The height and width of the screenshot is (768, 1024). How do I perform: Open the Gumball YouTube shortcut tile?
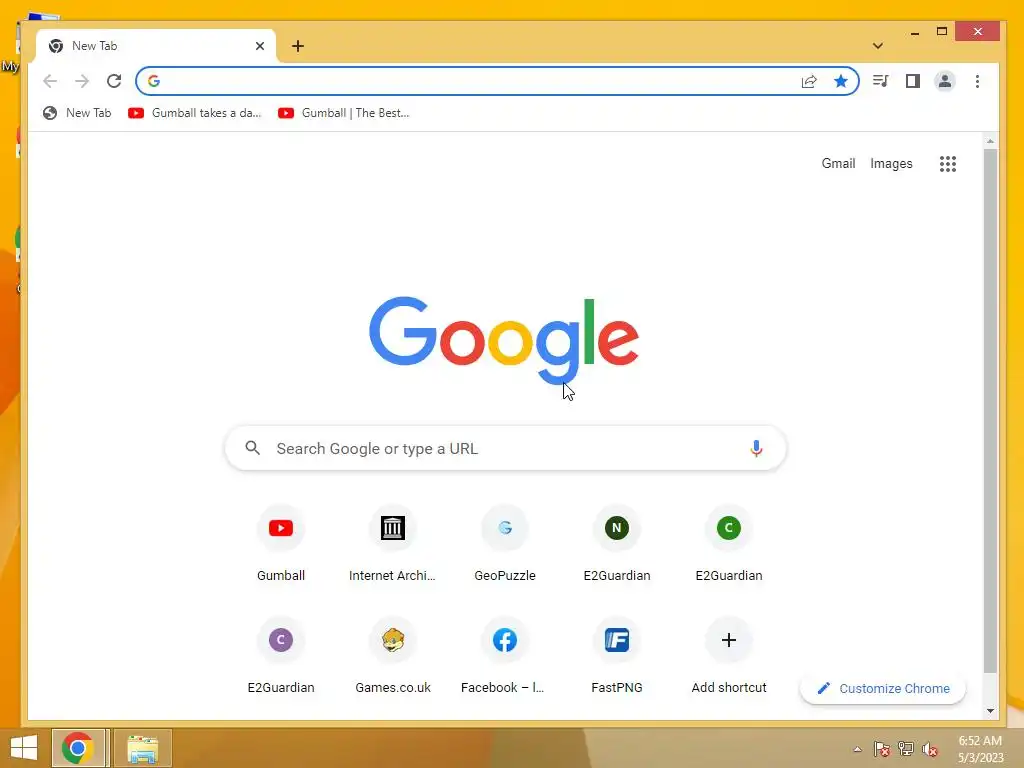[x=281, y=544]
